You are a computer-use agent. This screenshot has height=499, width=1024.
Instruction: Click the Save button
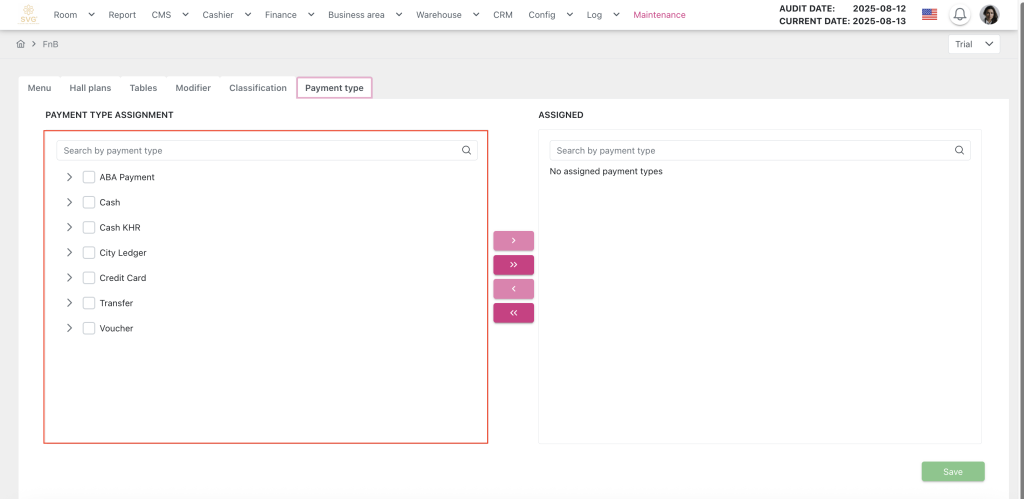coord(952,472)
